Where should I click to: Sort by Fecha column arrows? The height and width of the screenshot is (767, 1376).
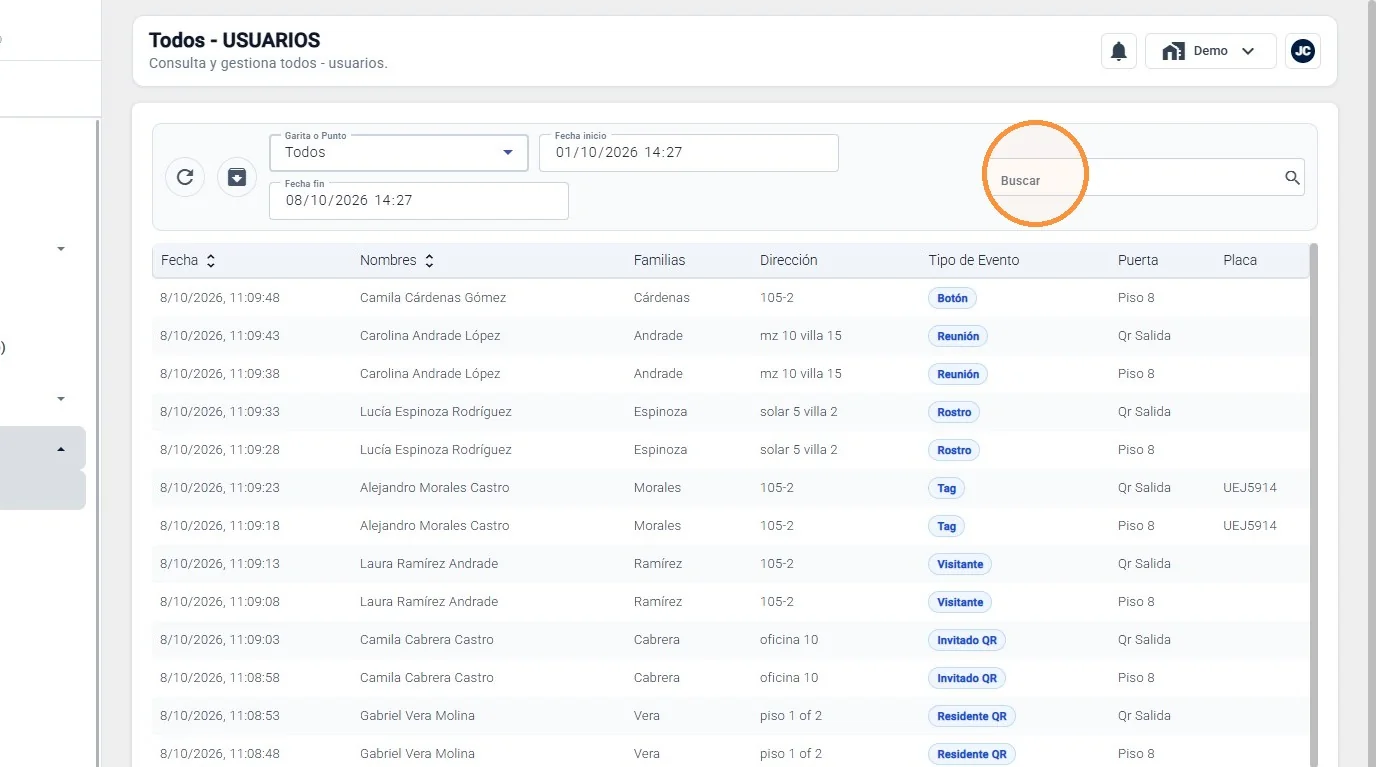click(211, 260)
